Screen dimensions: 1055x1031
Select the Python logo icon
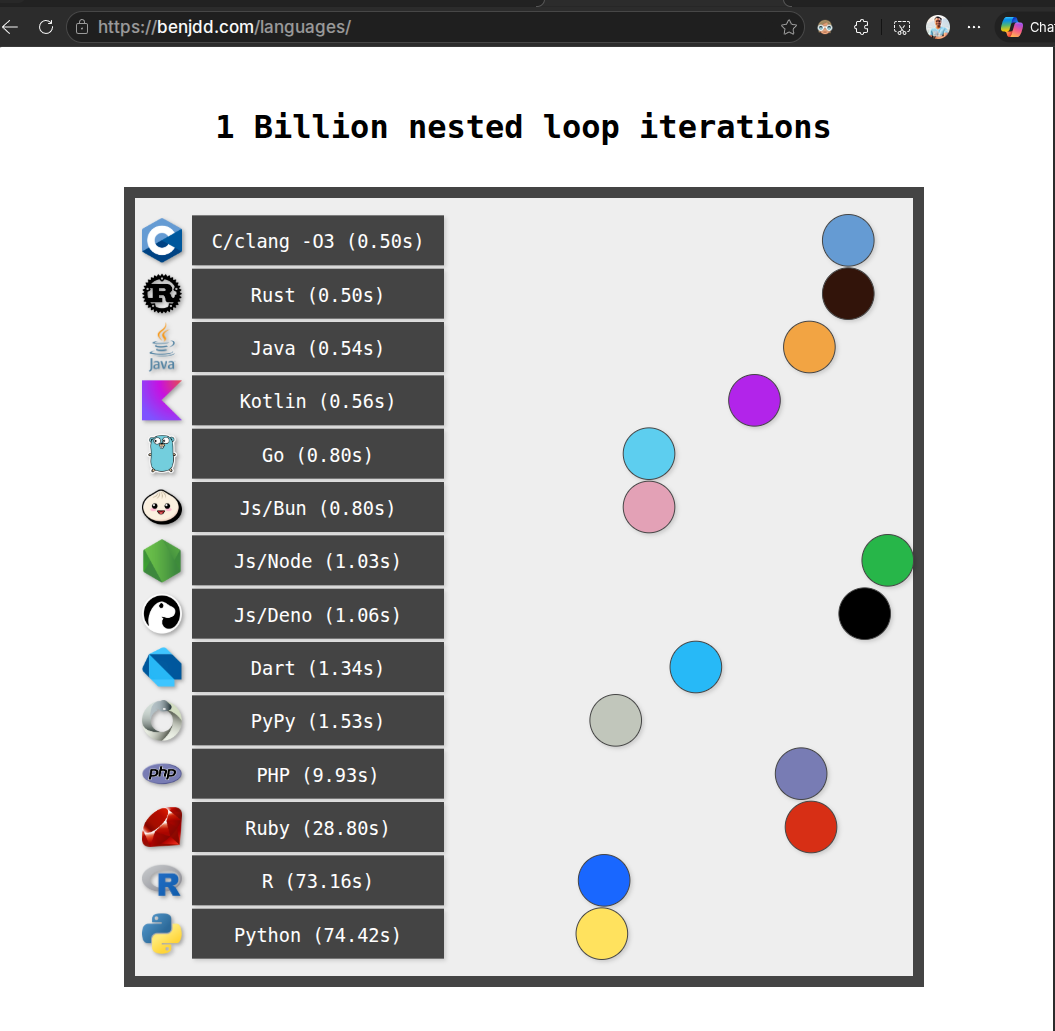pyautogui.click(x=162, y=934)
